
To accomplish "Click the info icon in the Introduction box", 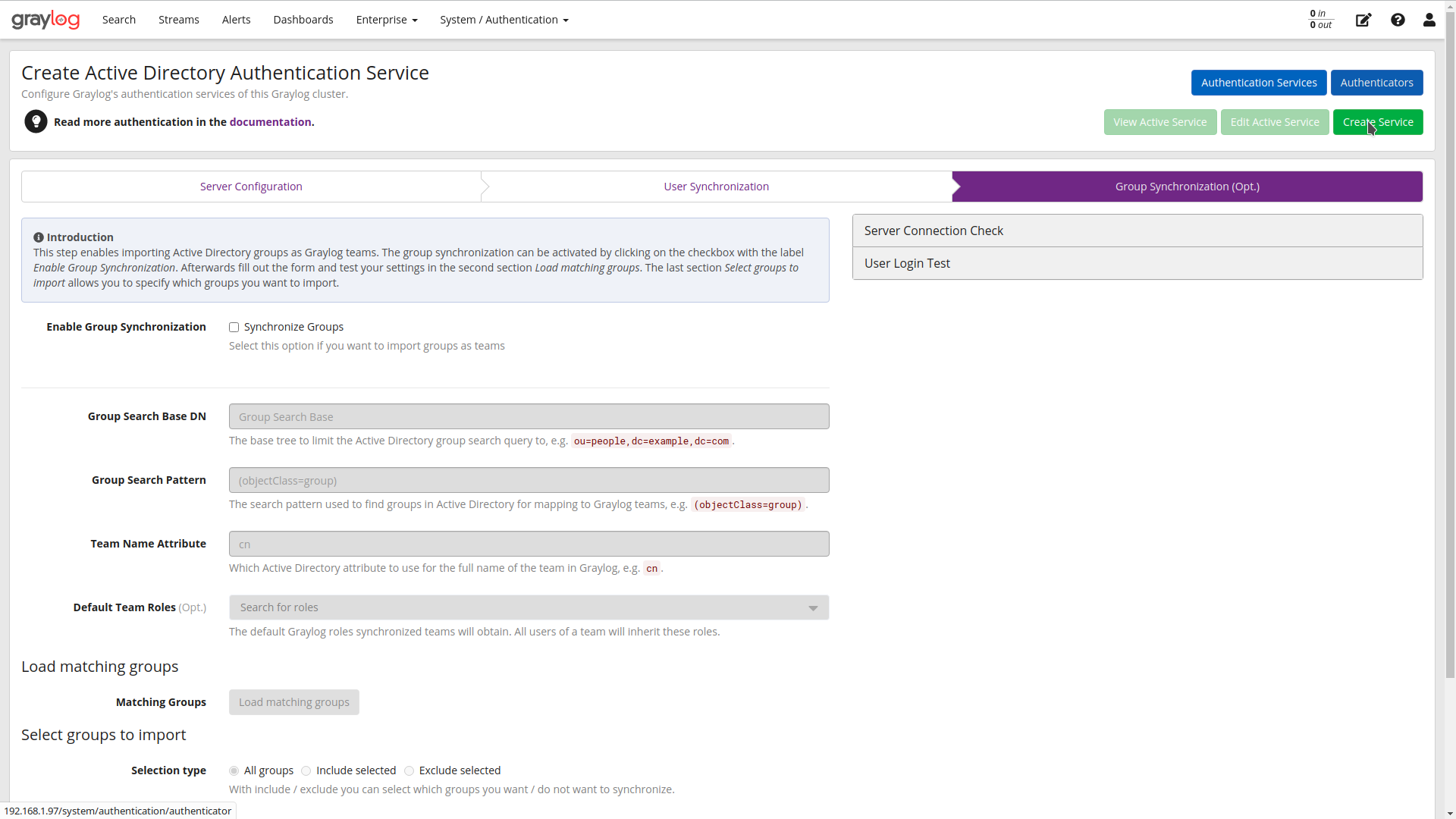I will point(39,237).
